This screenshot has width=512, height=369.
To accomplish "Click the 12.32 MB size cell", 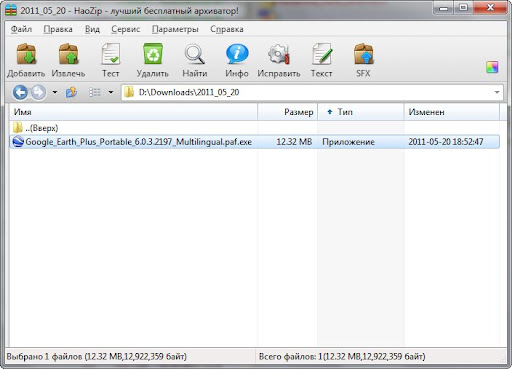I will coord(294,142).
